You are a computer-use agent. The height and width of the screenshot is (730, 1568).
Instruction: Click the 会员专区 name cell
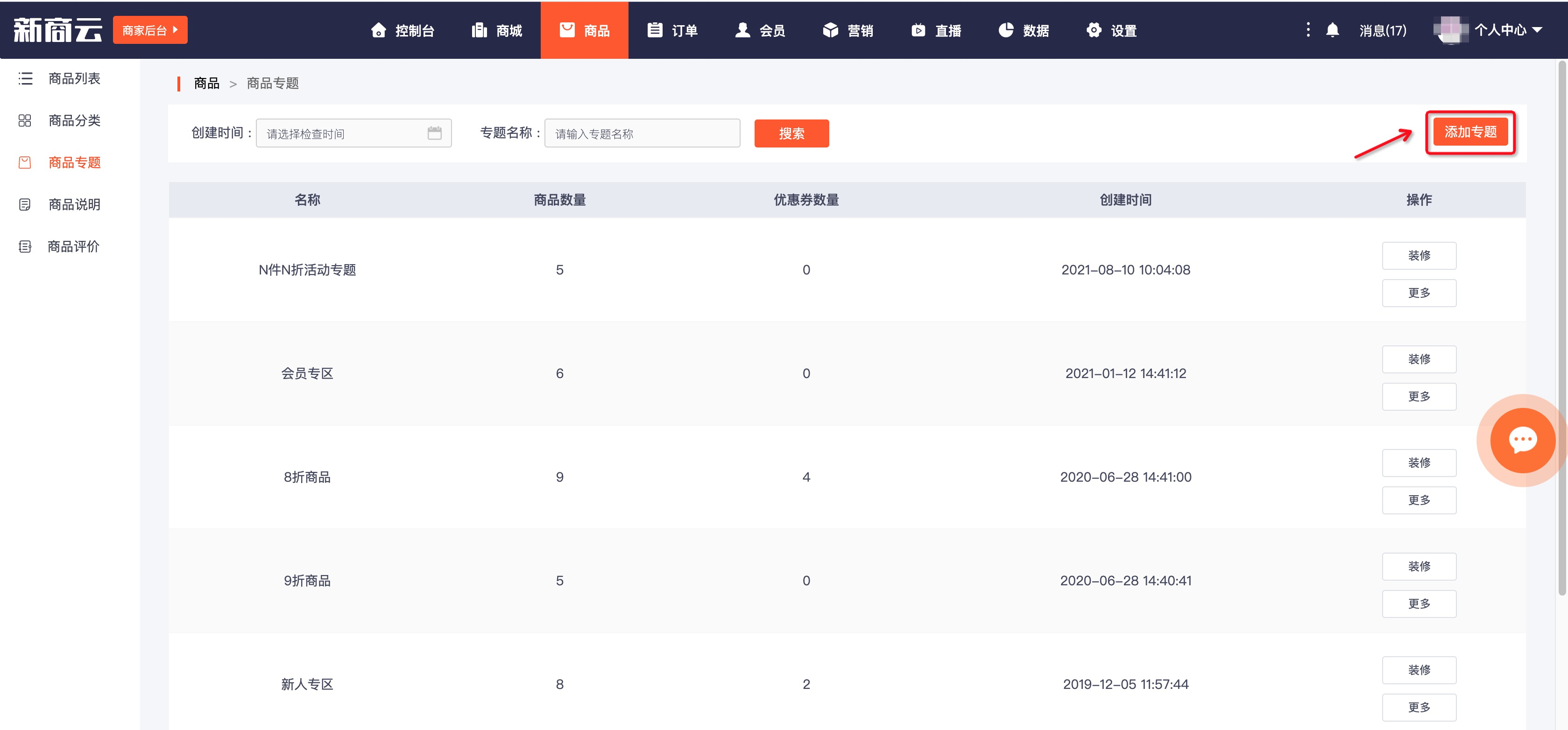307,373
